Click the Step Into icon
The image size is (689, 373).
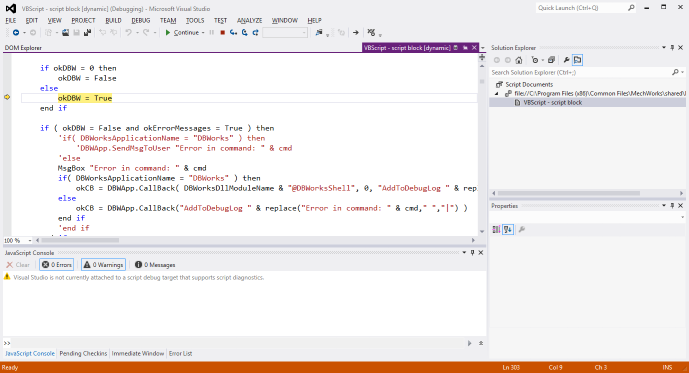click(x=233, y=33)
